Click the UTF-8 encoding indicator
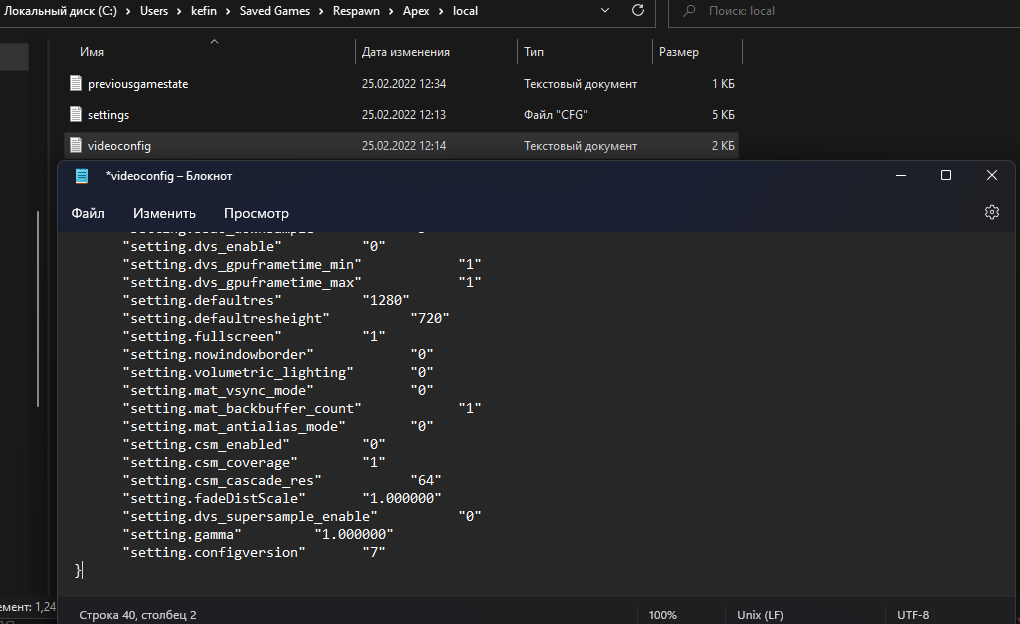1020x624 pixels. pos(914,613)
